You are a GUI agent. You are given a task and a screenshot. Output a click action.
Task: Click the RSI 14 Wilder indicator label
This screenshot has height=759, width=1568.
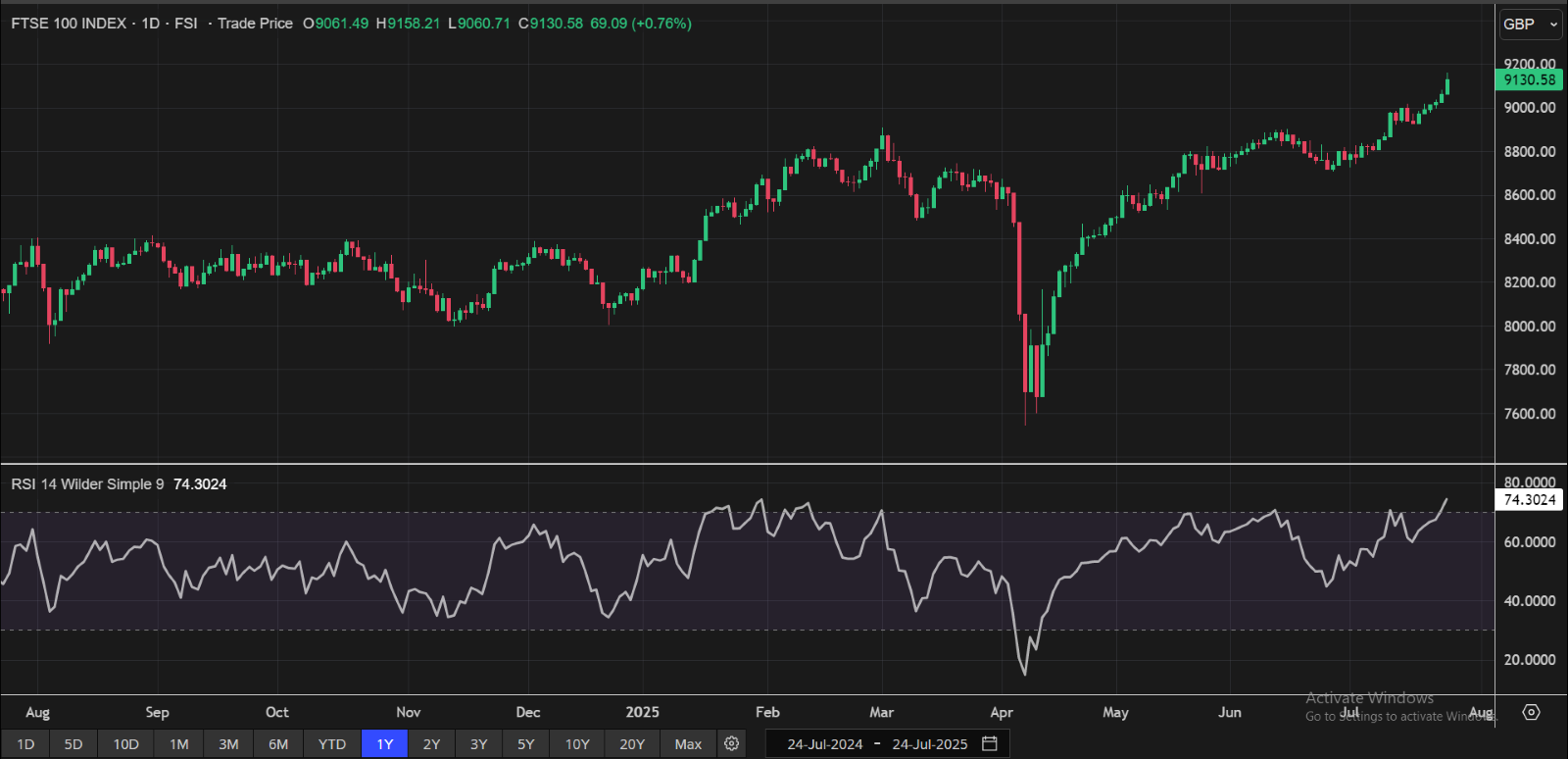(x=87, y=484)
